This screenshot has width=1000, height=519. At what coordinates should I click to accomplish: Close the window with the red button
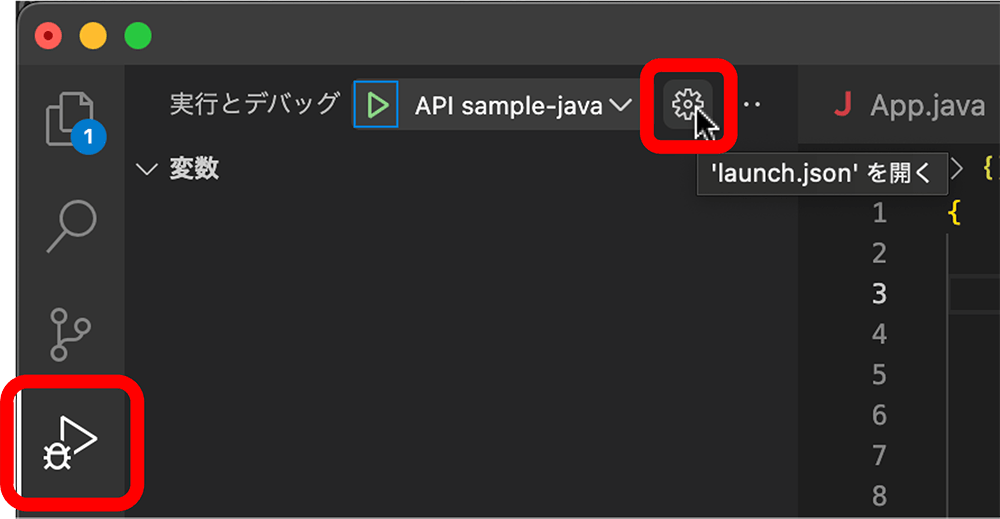(x=48, y=36)
